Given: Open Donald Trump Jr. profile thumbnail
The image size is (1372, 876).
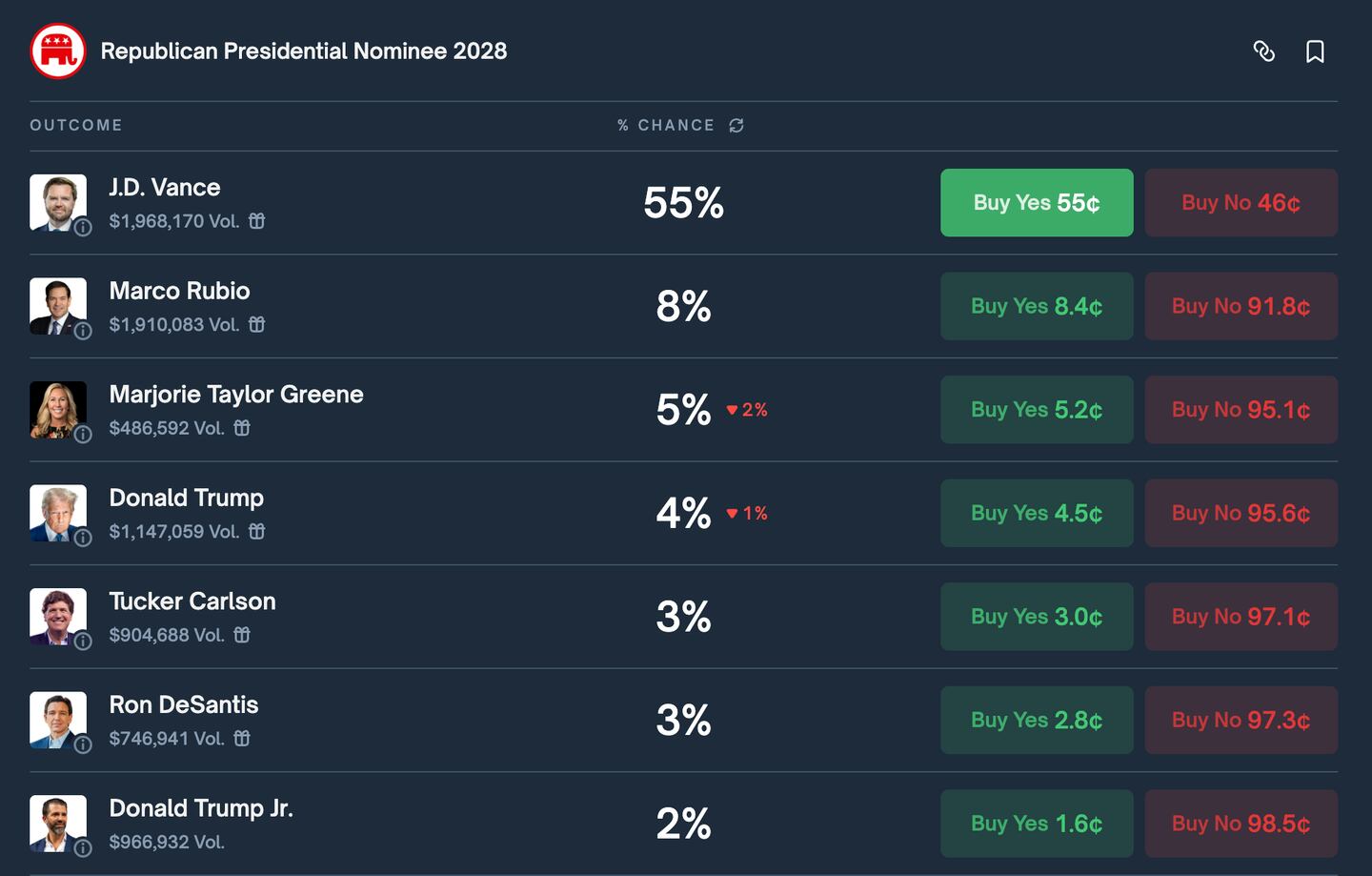Looking at the screenshot, I should coord(57,823).
